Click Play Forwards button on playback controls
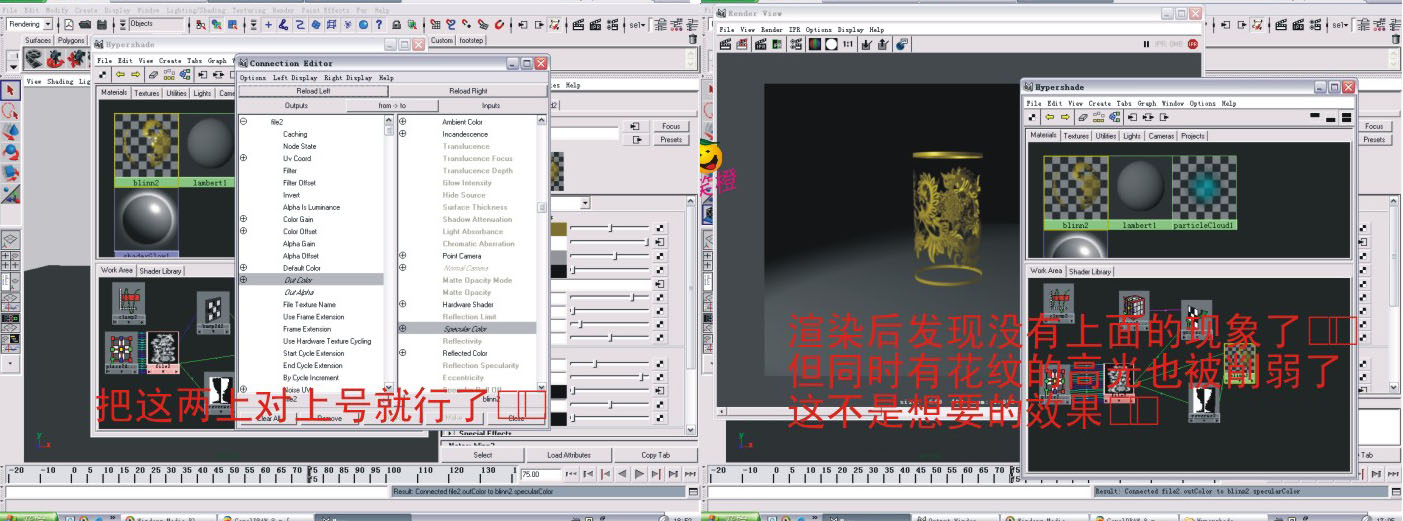 pos(640,474)
